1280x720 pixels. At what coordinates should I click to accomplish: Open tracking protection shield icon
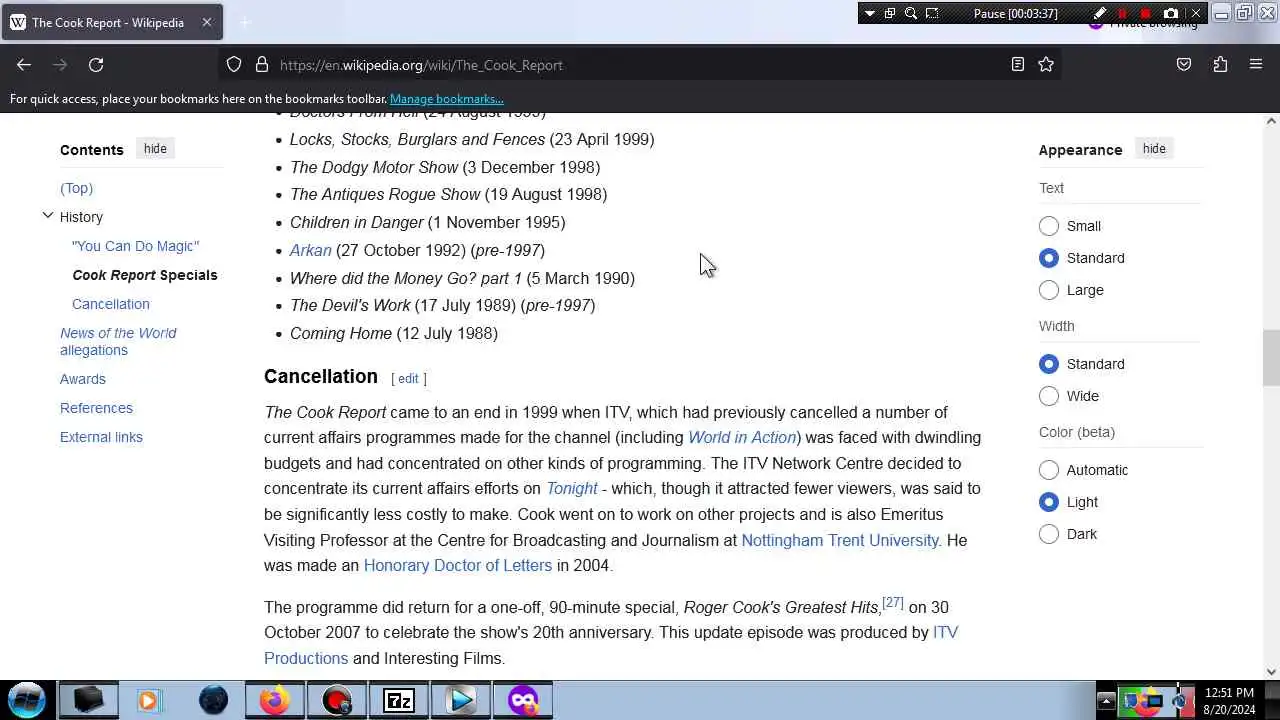[234, 65]
